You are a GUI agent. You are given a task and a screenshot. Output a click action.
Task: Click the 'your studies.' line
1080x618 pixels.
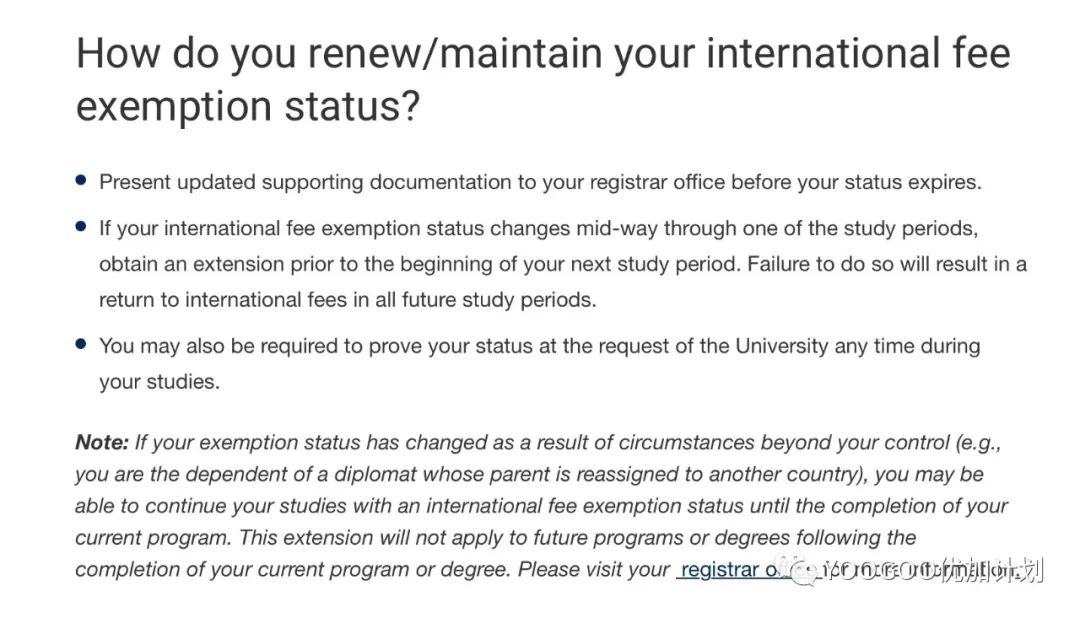click(158, 381)
